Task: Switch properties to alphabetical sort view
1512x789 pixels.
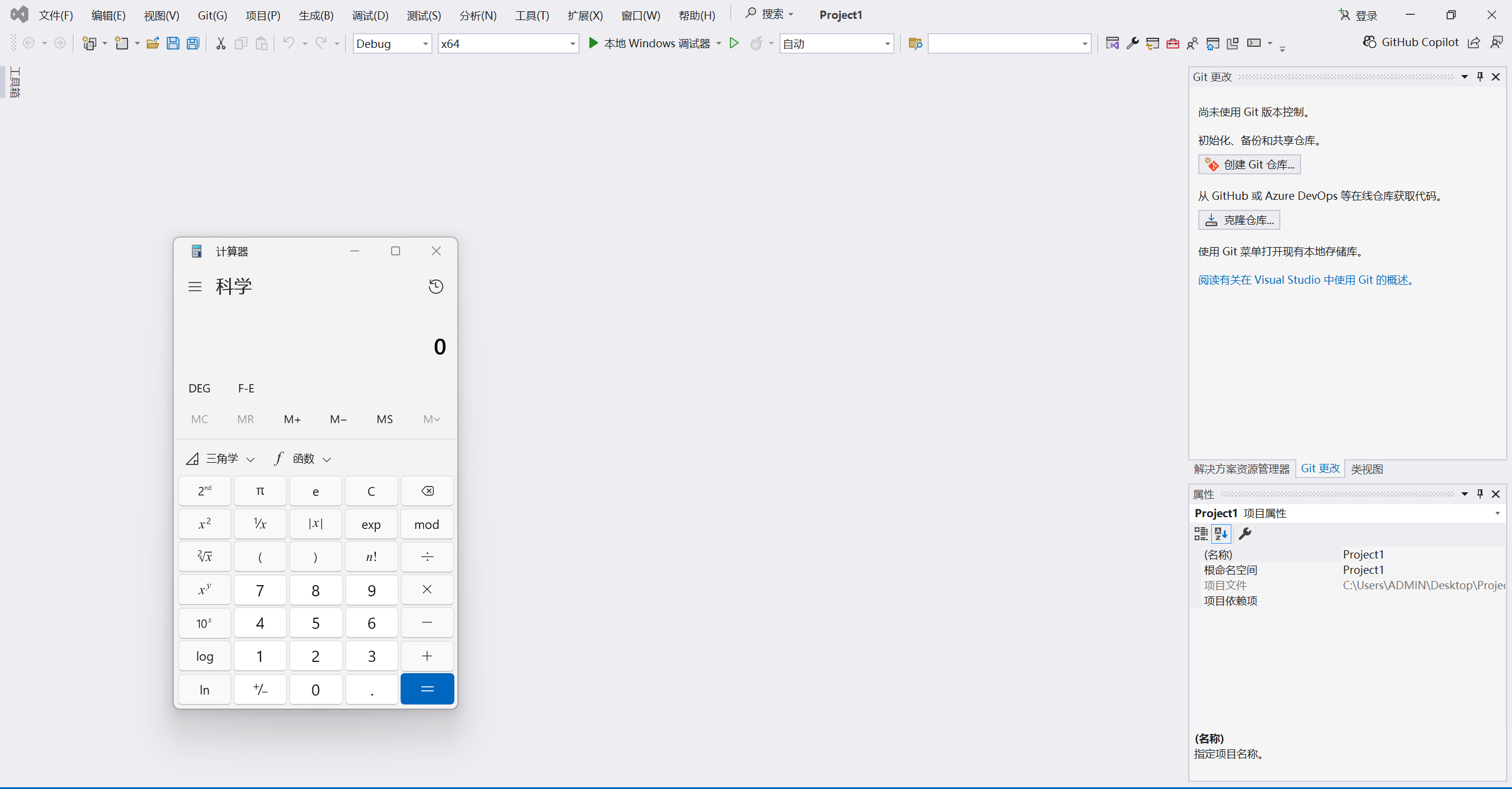Action: click(x=1221, y=534)
